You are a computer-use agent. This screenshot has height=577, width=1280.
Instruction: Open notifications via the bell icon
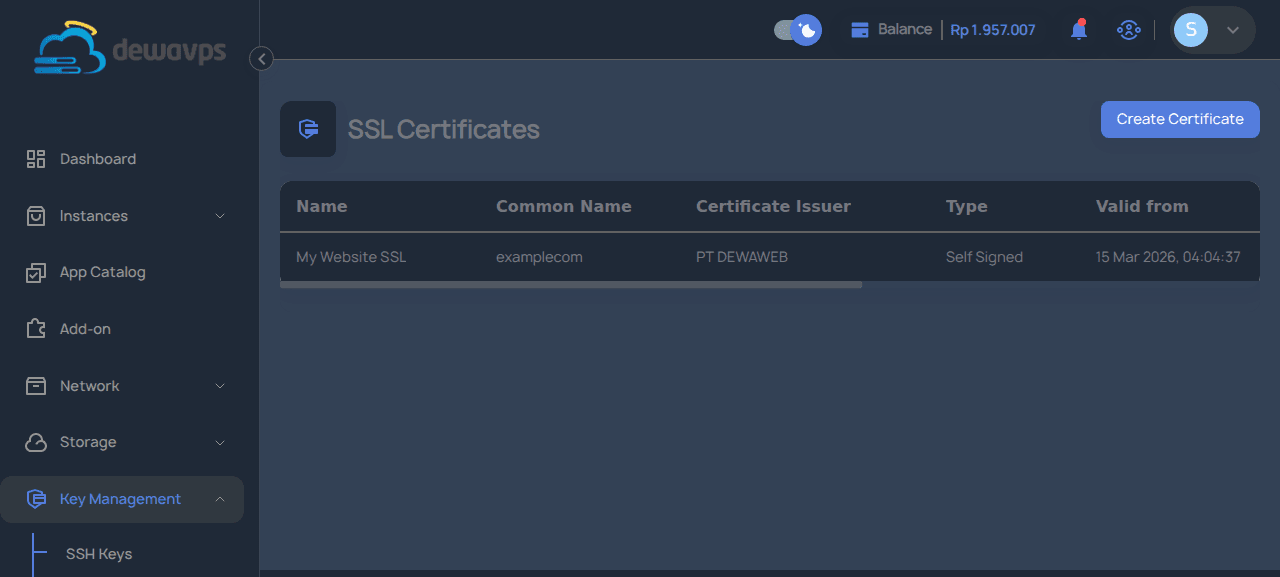click(1079, 29)
